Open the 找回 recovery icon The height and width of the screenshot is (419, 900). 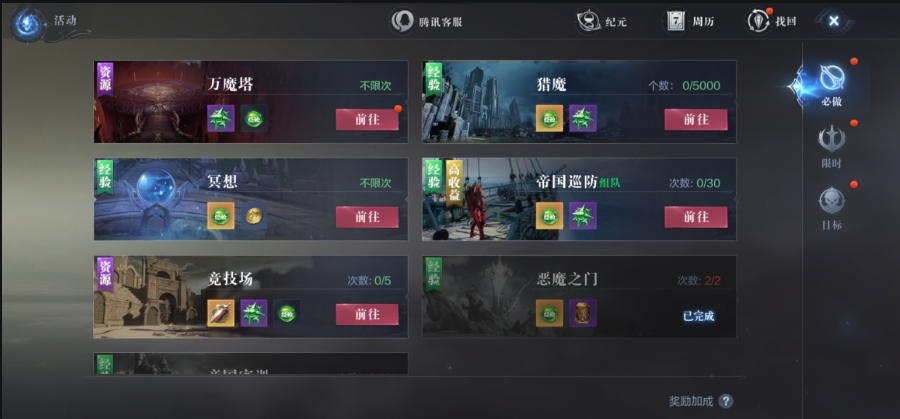[x=758, y=21]
